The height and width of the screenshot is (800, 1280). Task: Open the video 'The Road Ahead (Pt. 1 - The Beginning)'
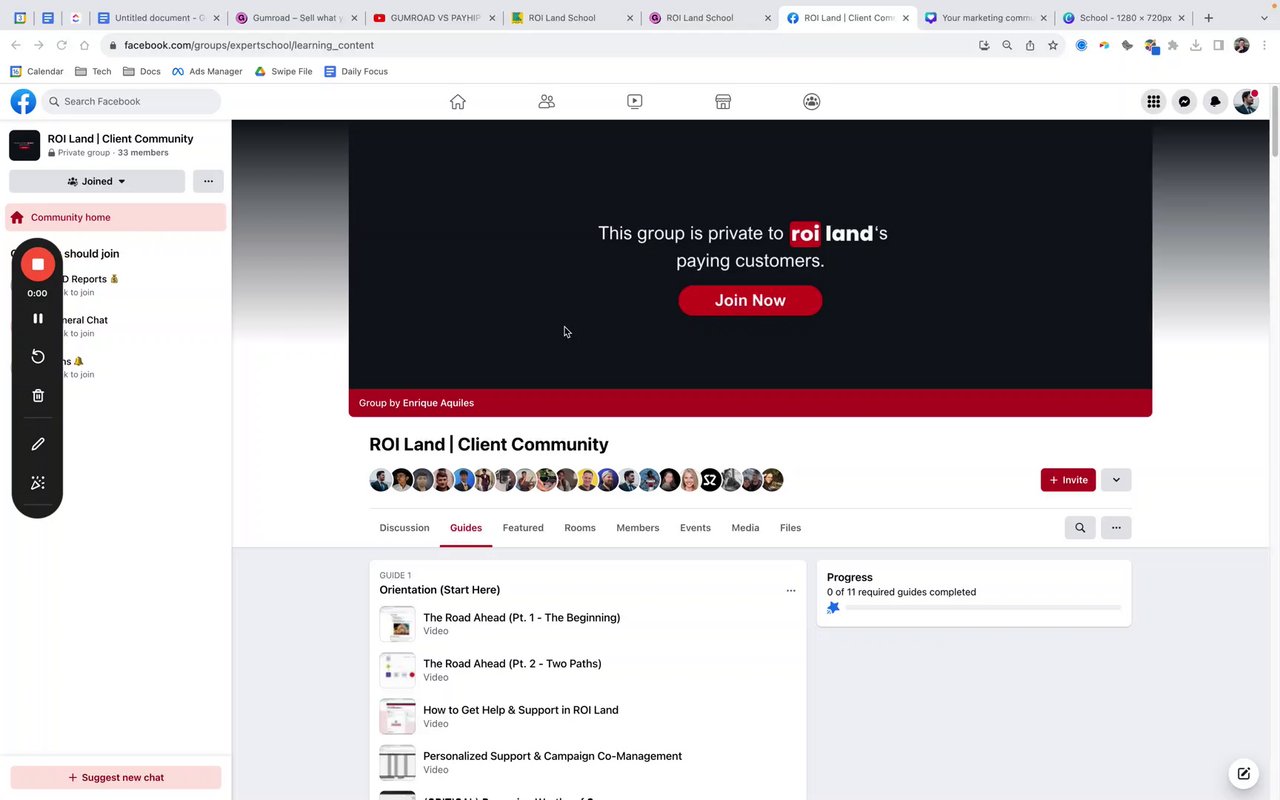click(521, 618)
